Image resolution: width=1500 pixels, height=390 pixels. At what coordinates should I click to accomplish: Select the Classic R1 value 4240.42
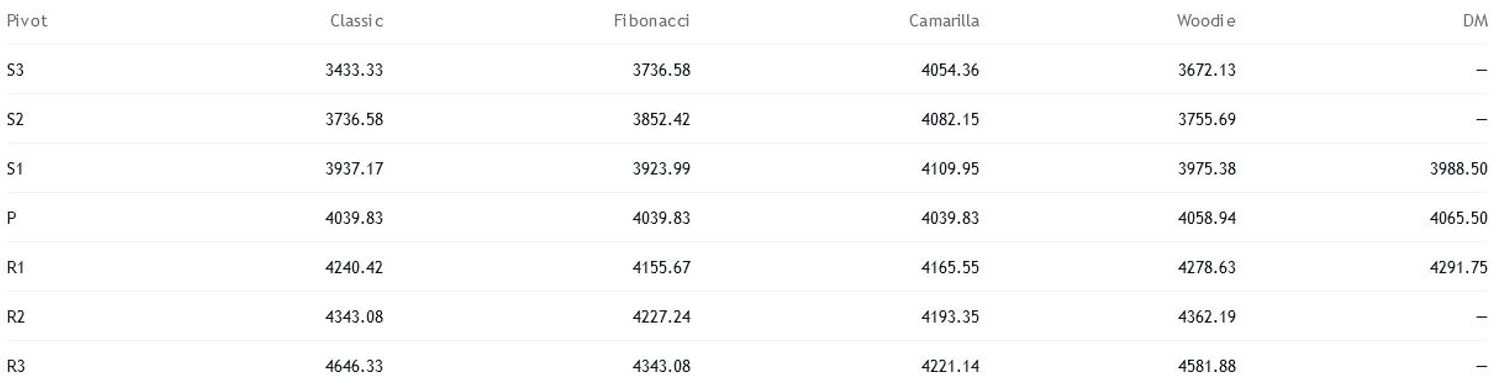[x=355, y=267]
